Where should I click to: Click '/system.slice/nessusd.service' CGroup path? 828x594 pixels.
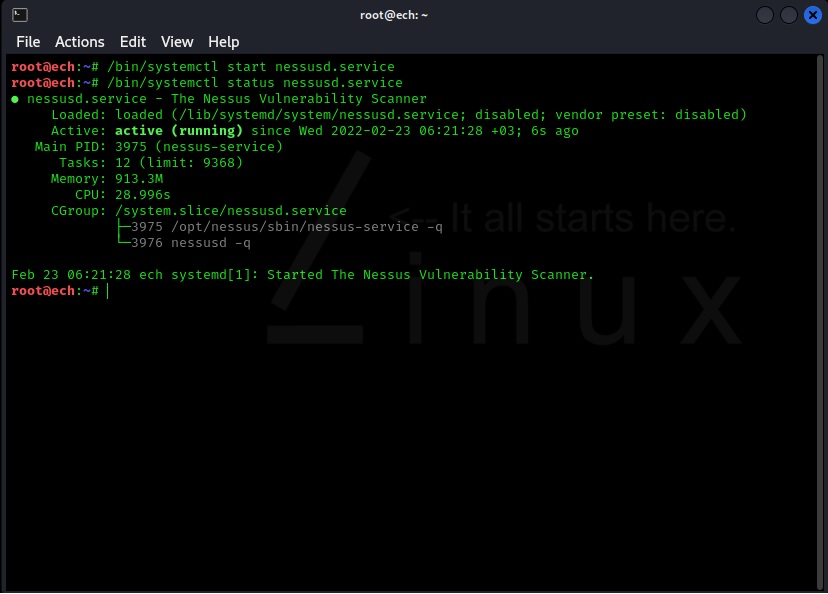(x=231, y=211)
